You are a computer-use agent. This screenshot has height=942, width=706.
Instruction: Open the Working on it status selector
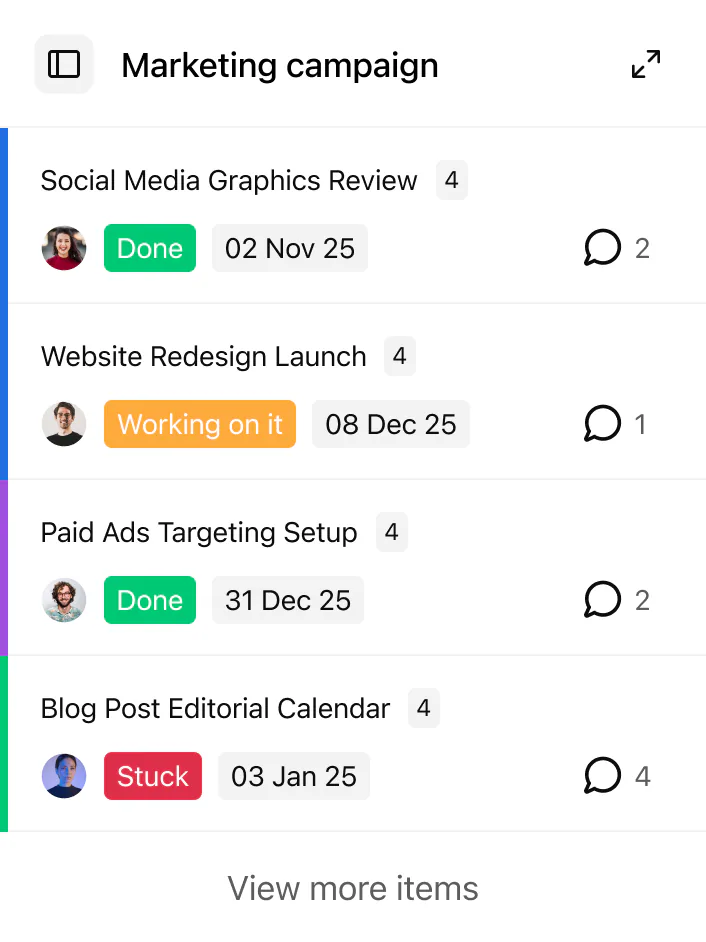pyautogui.click(x=199, y=423)
